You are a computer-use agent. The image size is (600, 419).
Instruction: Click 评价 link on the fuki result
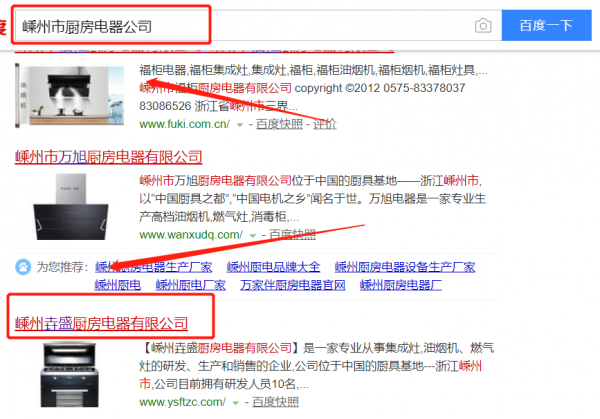pyautogui.click(x=325, y=124)
